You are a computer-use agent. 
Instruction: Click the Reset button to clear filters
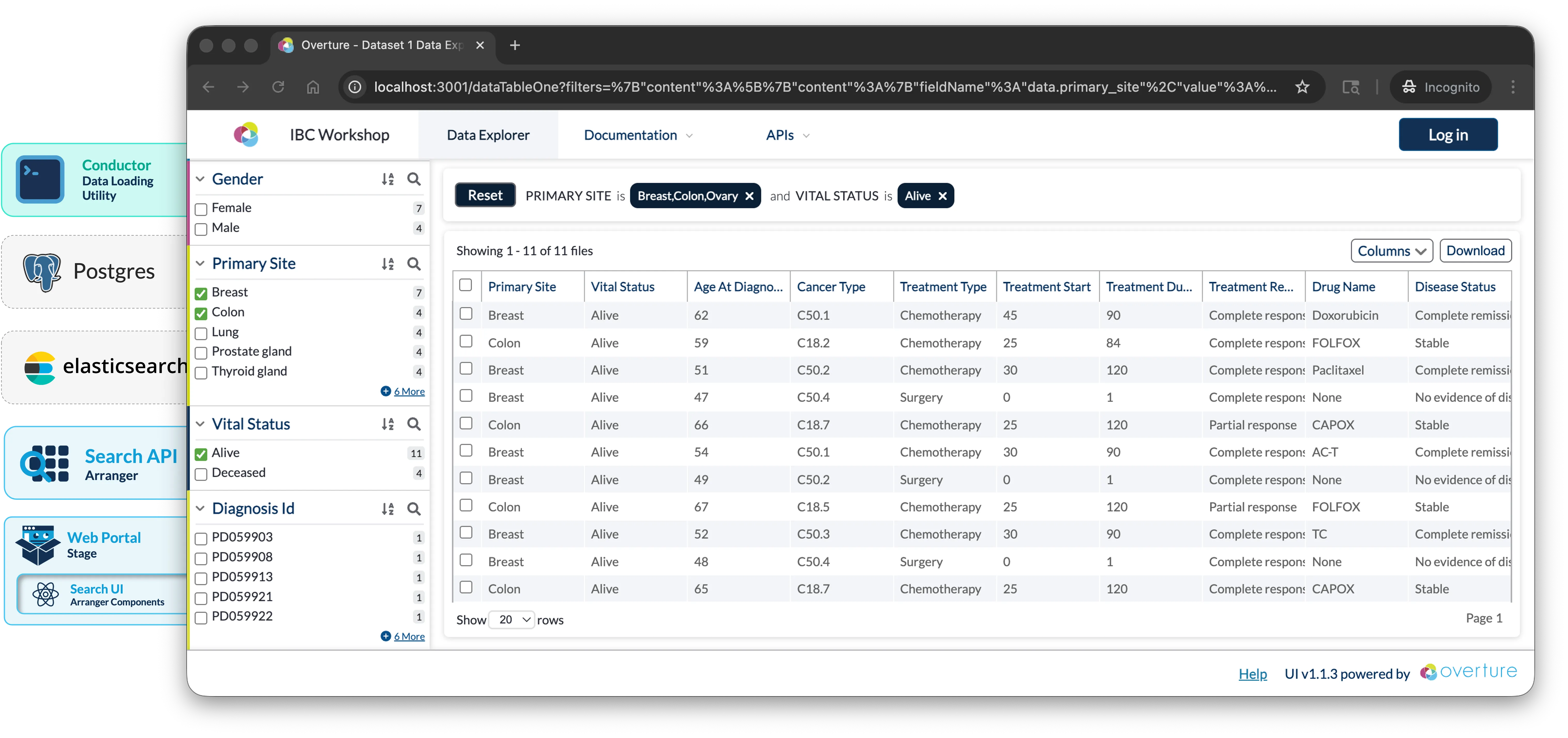click(x=485, y=195)
